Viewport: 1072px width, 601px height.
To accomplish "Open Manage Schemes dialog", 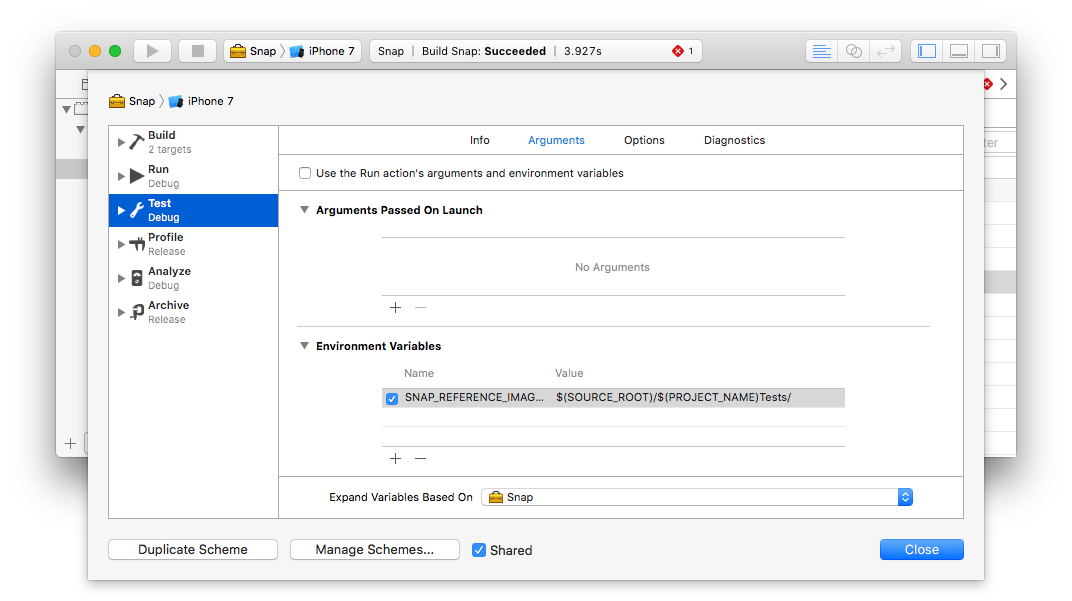I will coord(374,549).
